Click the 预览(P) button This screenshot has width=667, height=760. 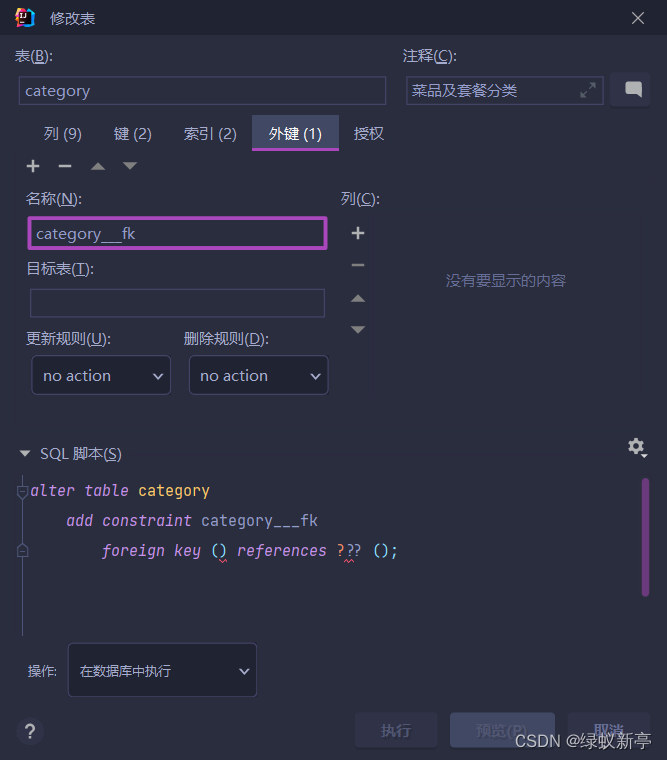click(x=502, y=730)
